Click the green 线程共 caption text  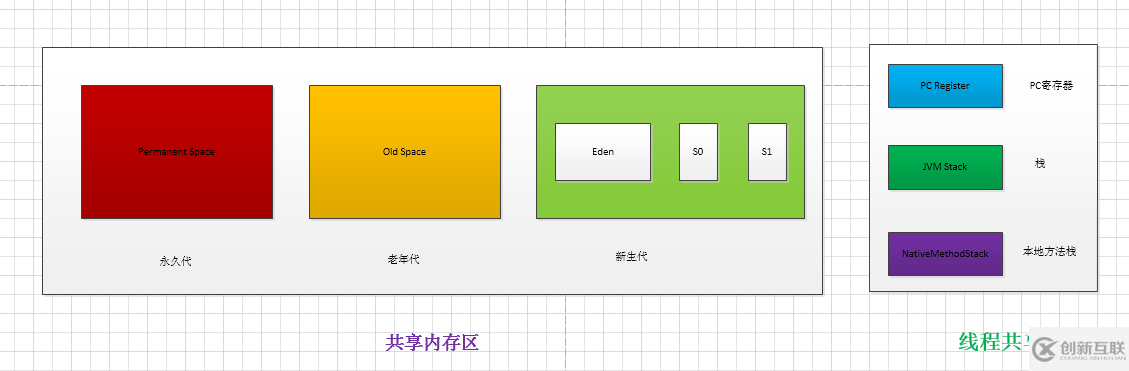(994, 341)
